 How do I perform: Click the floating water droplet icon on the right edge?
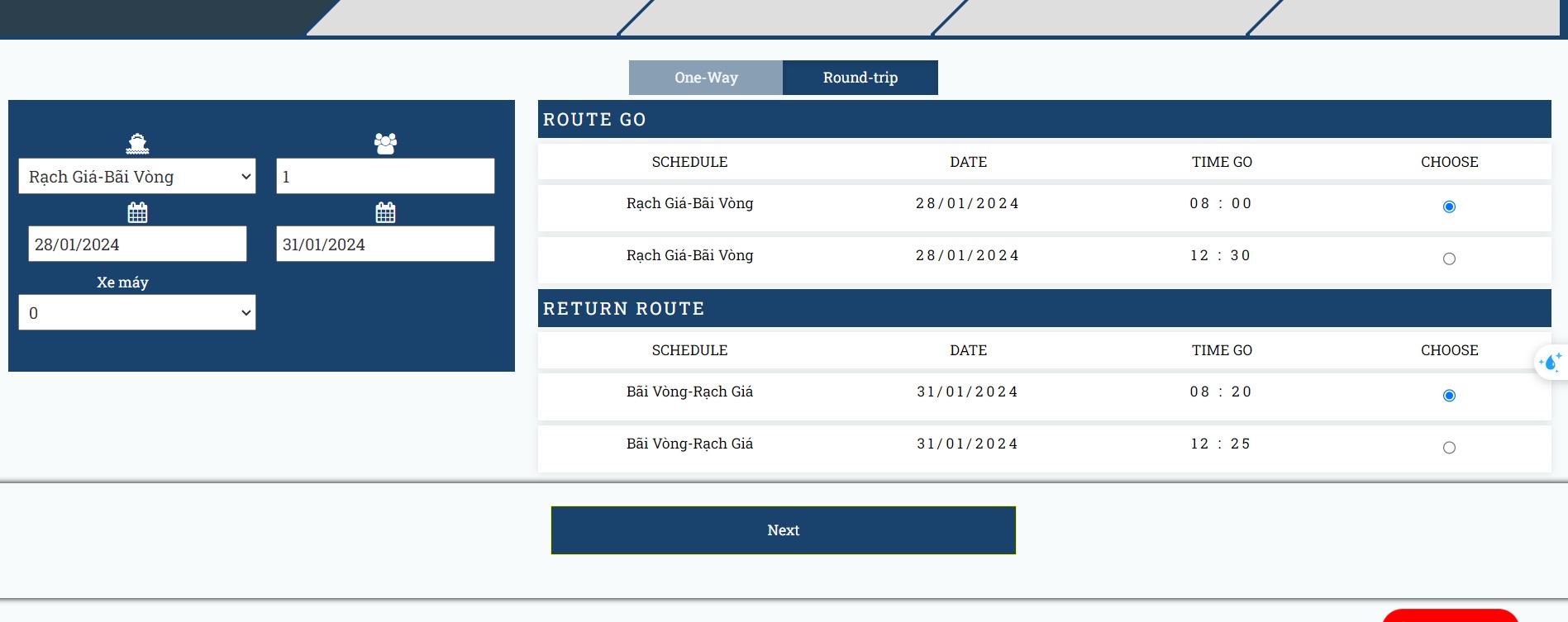click(1550, 361)
